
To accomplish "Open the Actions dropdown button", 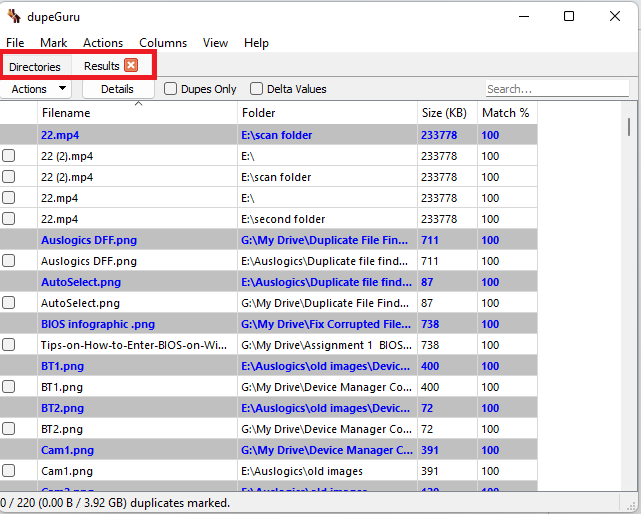I will click(x=39, y=89).
